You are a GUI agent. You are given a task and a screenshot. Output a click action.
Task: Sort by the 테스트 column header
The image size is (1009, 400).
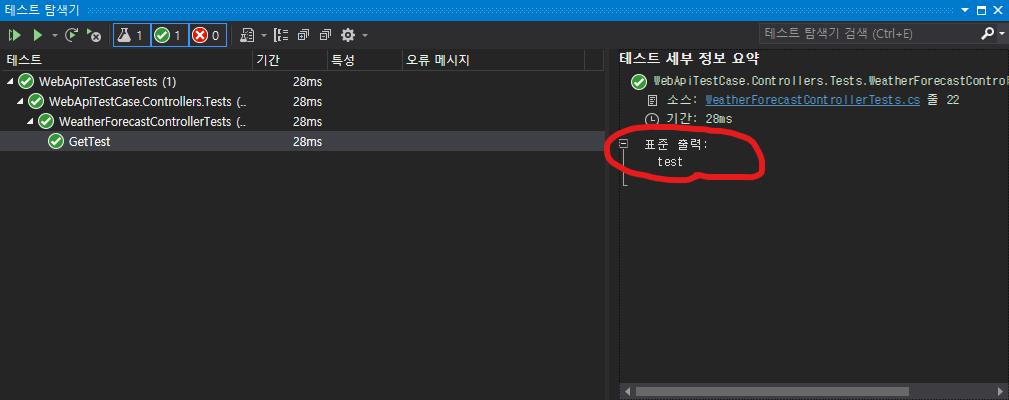click(127, 60)
